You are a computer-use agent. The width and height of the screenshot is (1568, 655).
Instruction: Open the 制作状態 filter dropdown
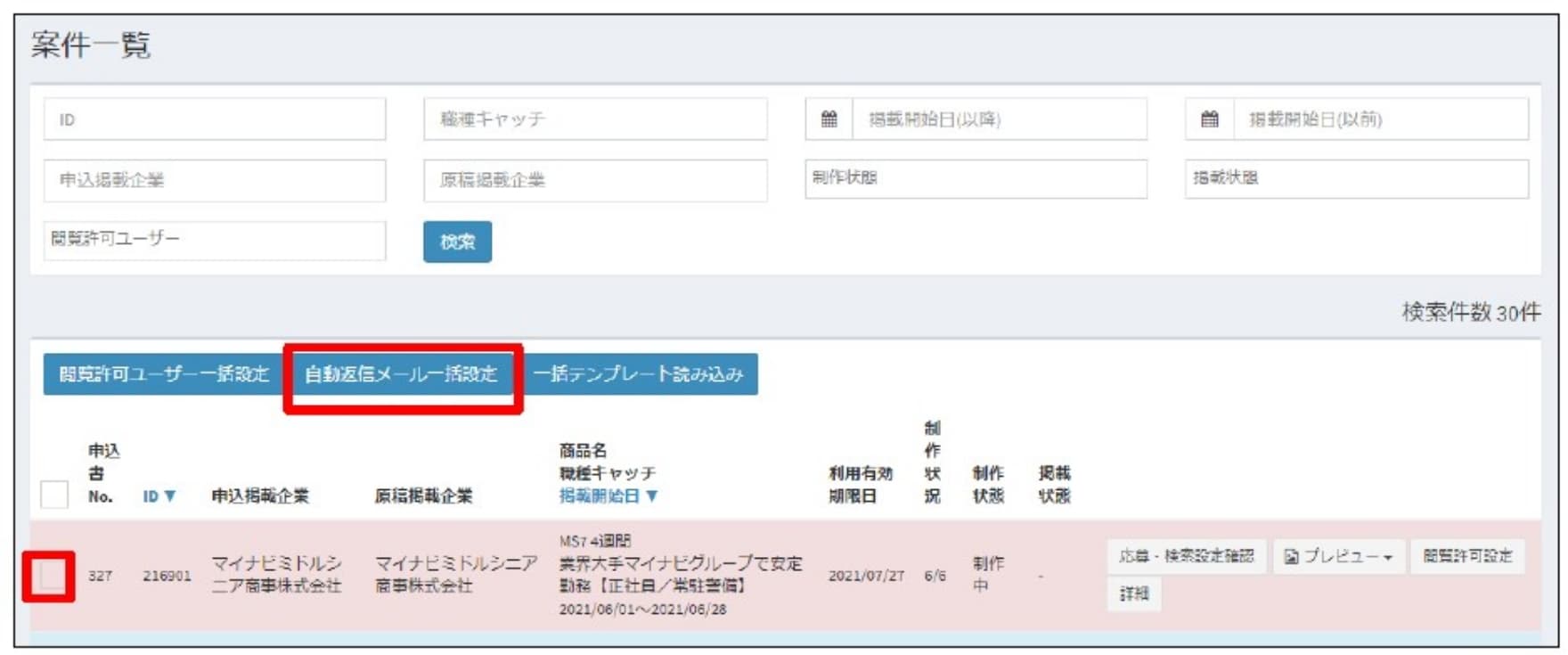(x=976, y=178)
